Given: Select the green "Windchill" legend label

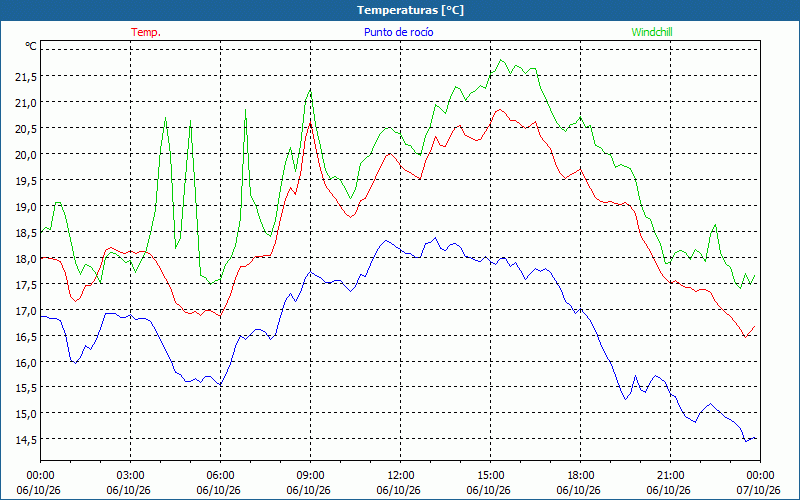Looking at the screenshot, I should pyautogui.click(x=652, y=32).
